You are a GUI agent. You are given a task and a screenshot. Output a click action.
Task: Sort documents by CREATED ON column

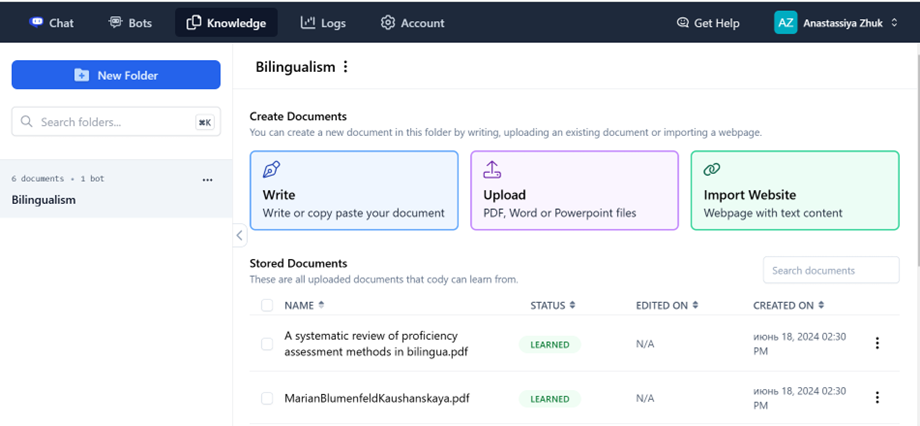[789, 305]
